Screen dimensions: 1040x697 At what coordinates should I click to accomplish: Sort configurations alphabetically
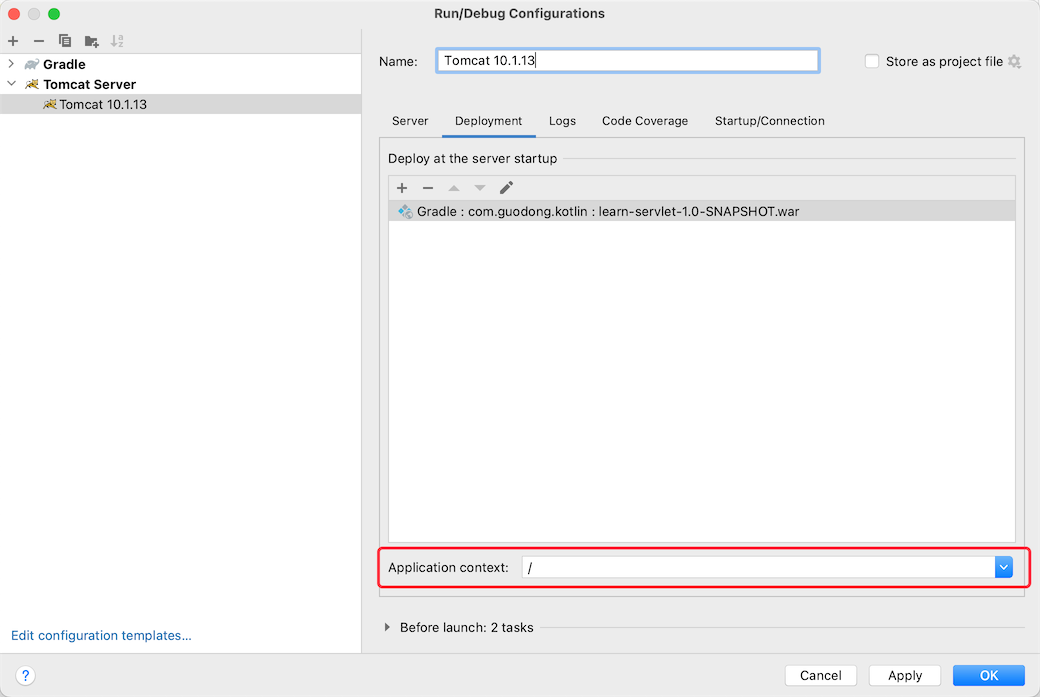click(x=117, y=41)
